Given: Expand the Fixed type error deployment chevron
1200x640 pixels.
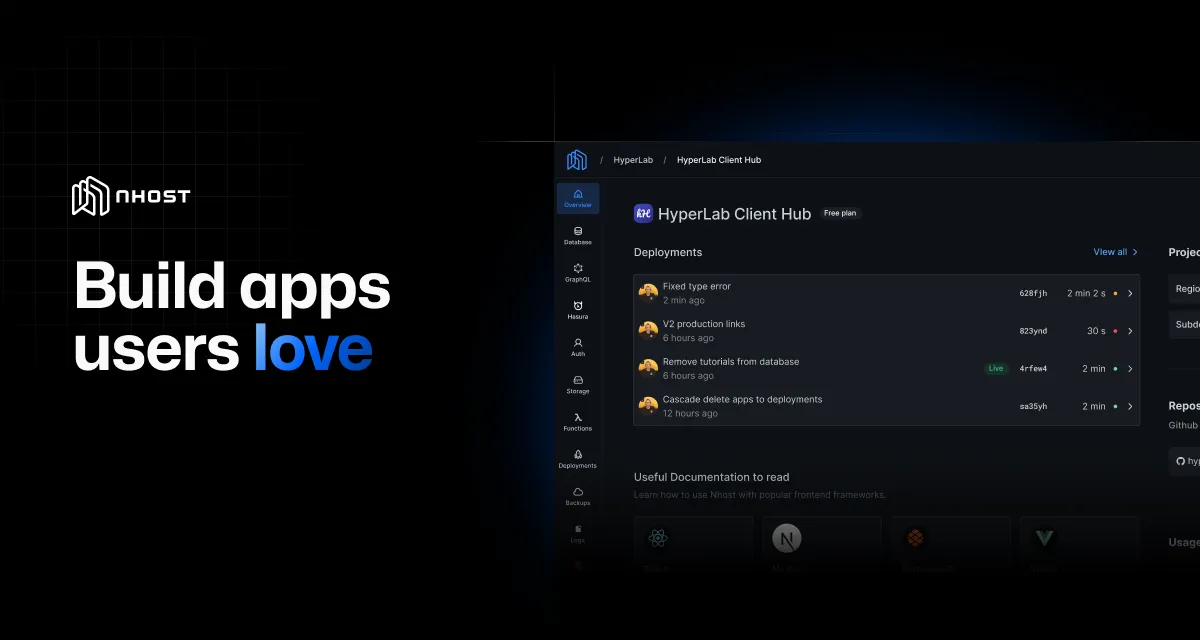Looking at the screenshot, I should 1130,293.
